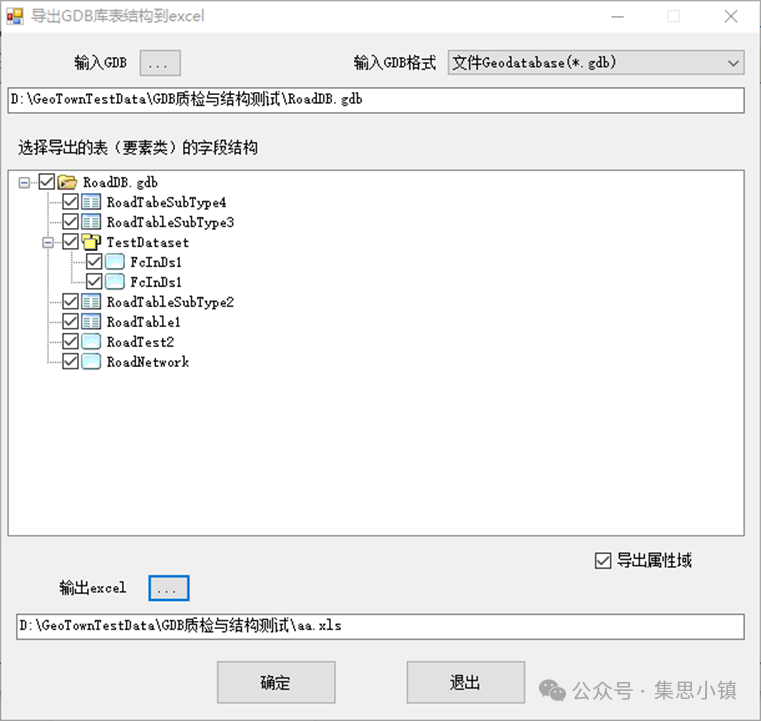Uncheck the RoadTableSubType3 checkbox

coord(70,222)
